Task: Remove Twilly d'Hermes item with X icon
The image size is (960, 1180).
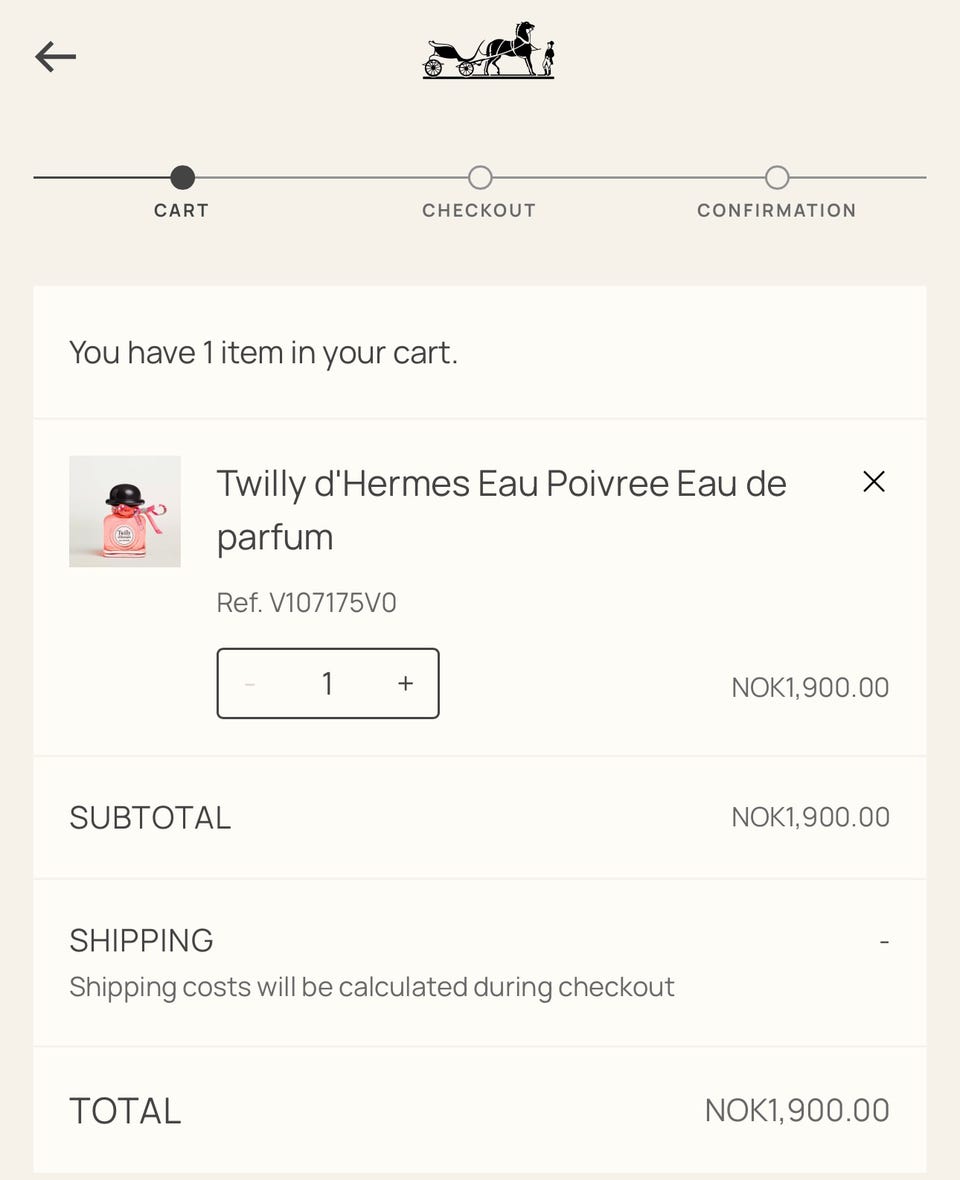Action: 874,482
